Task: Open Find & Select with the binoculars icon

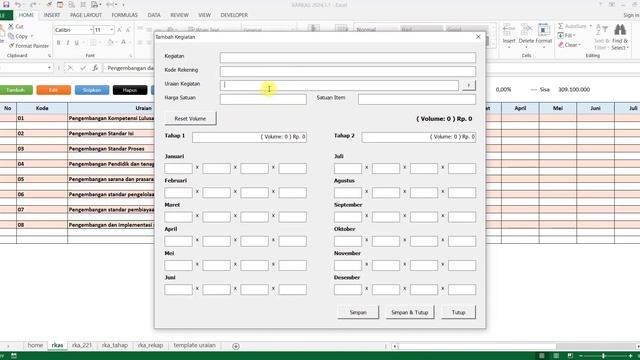Action: coord(620,37)
